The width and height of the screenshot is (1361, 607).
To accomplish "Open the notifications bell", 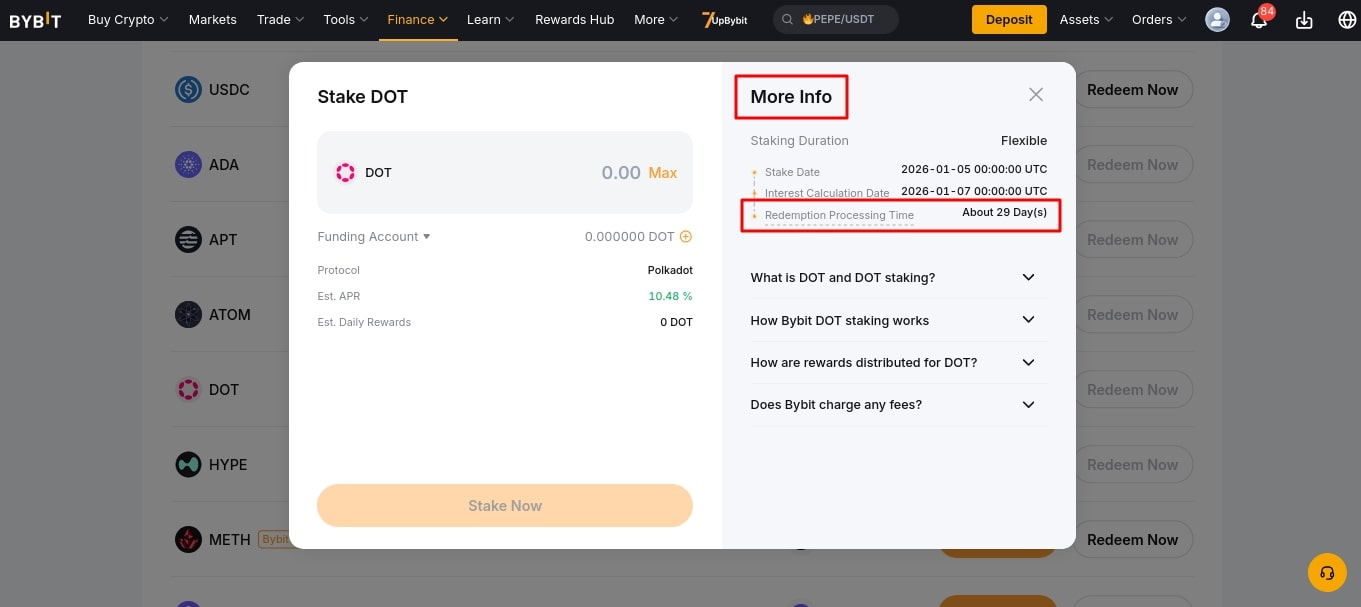I will pos(1259,20).
